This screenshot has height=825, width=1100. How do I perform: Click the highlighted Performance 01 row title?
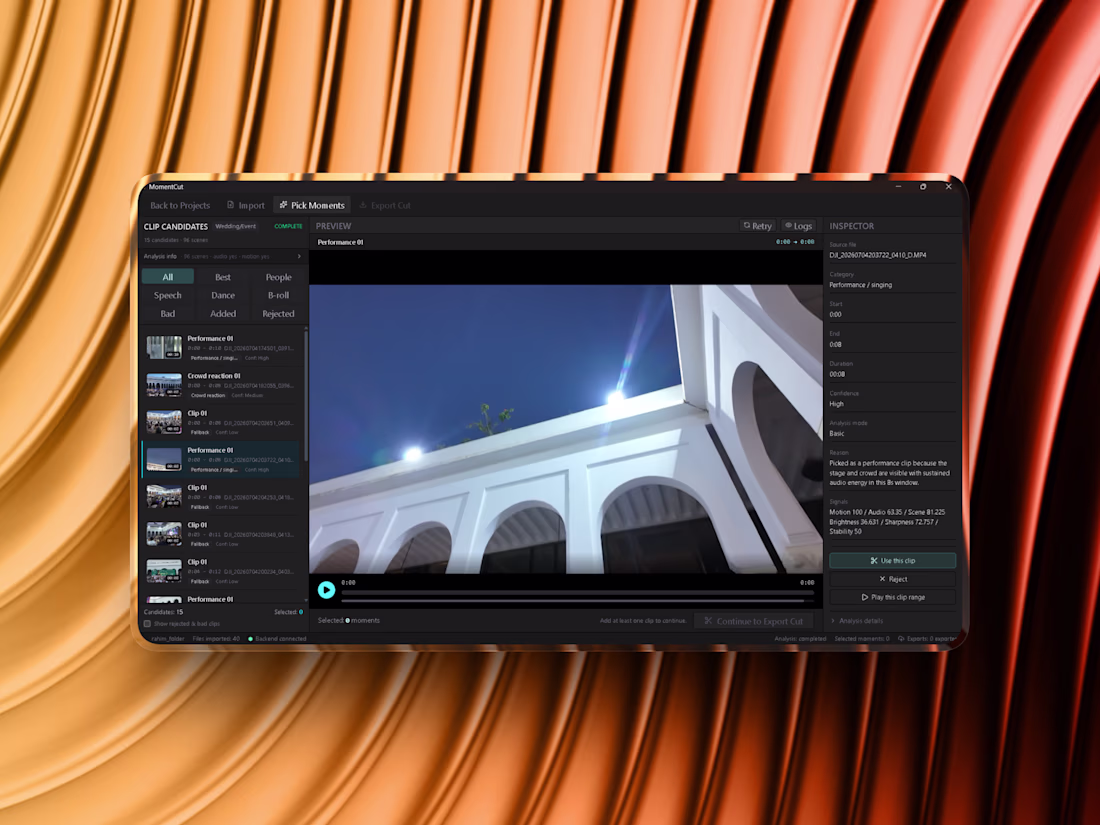coord(210,450)
